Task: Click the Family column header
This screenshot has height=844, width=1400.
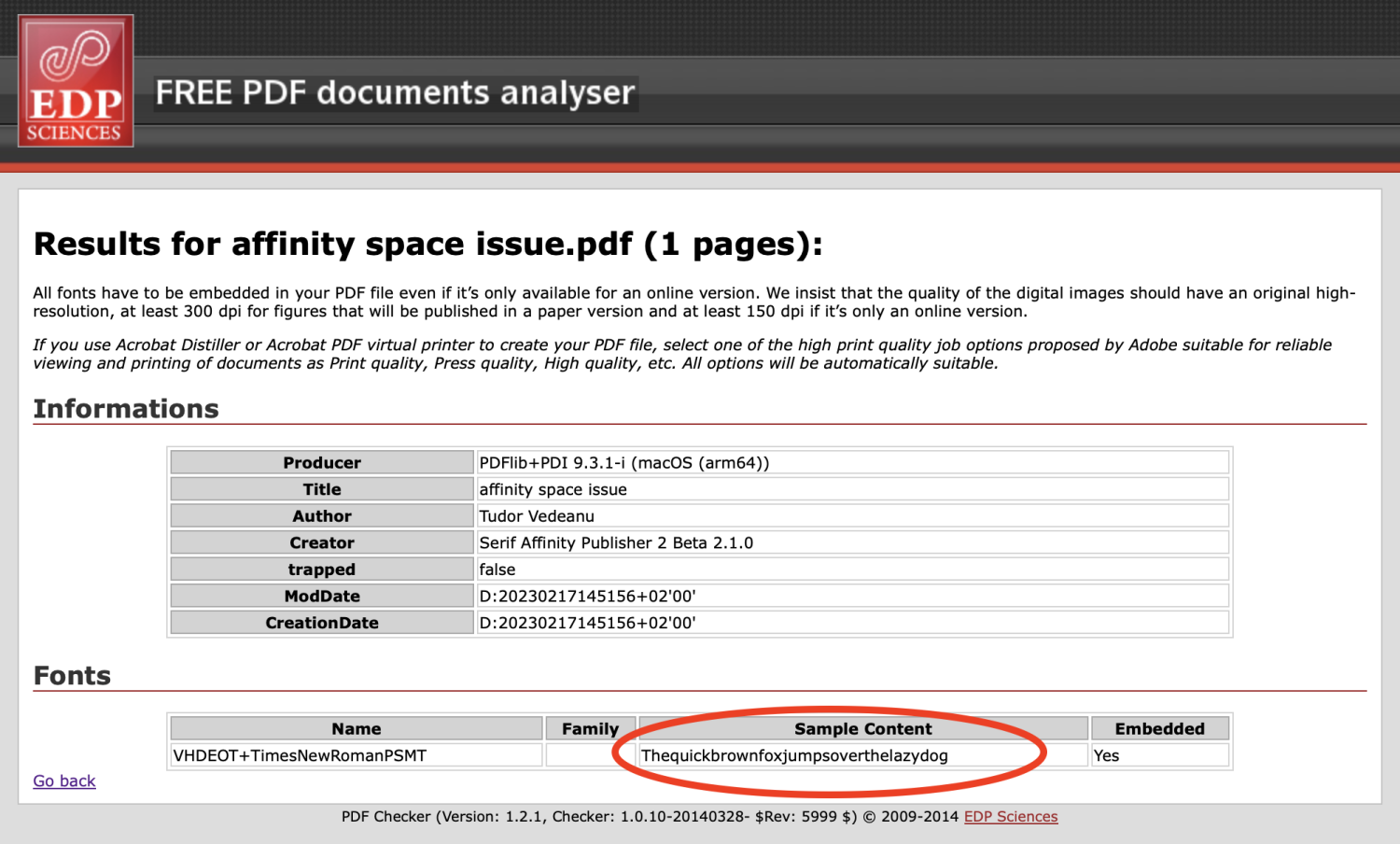Action: click(x=589, y=728)
